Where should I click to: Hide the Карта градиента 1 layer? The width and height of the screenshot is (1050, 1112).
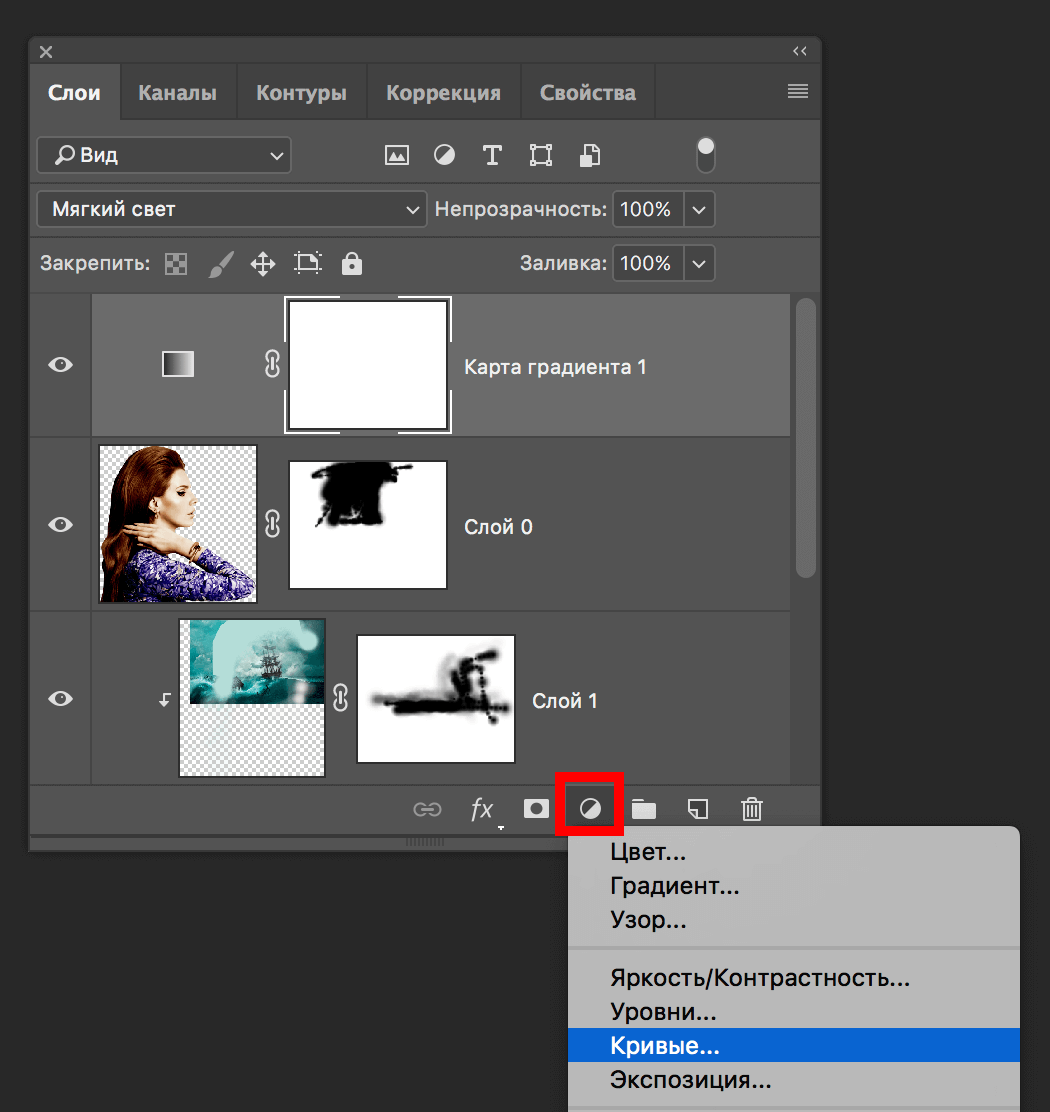61,365
